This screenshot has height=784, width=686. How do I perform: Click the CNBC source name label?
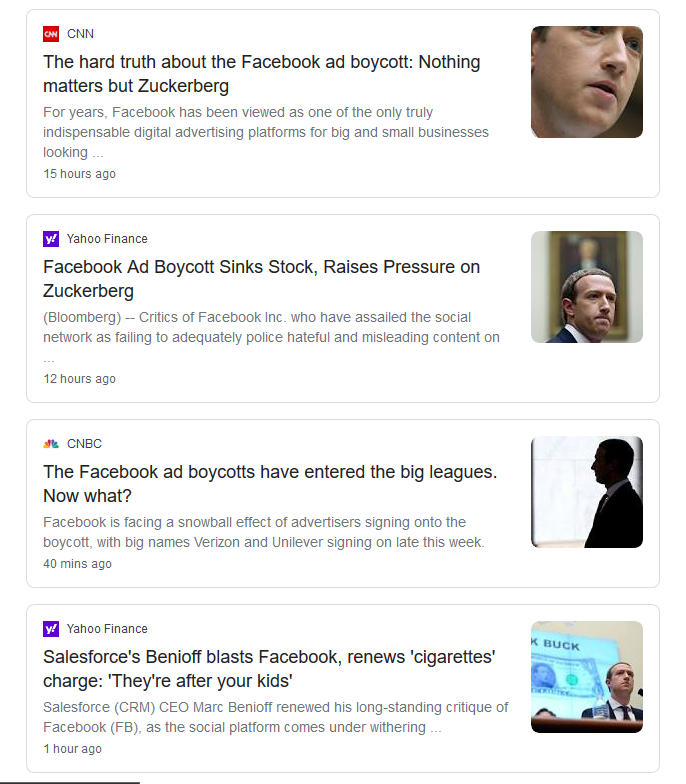point(84,444)
